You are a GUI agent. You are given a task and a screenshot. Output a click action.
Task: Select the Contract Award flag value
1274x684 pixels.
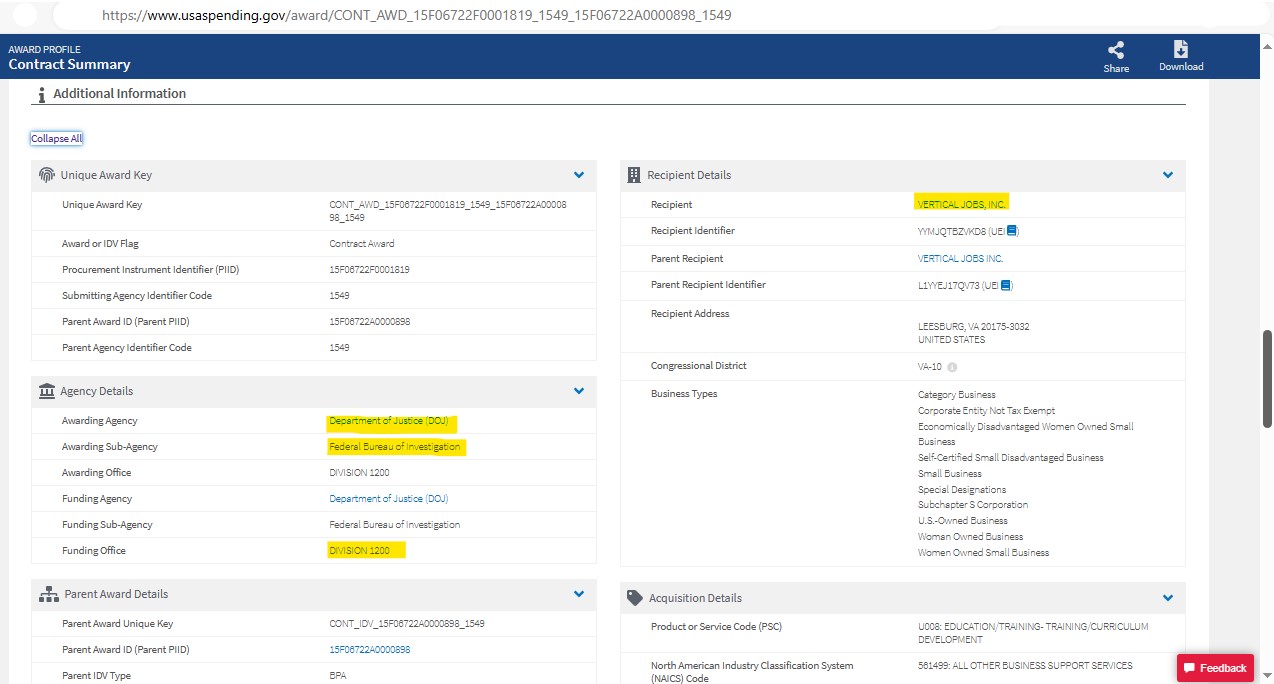click(362, 244)
